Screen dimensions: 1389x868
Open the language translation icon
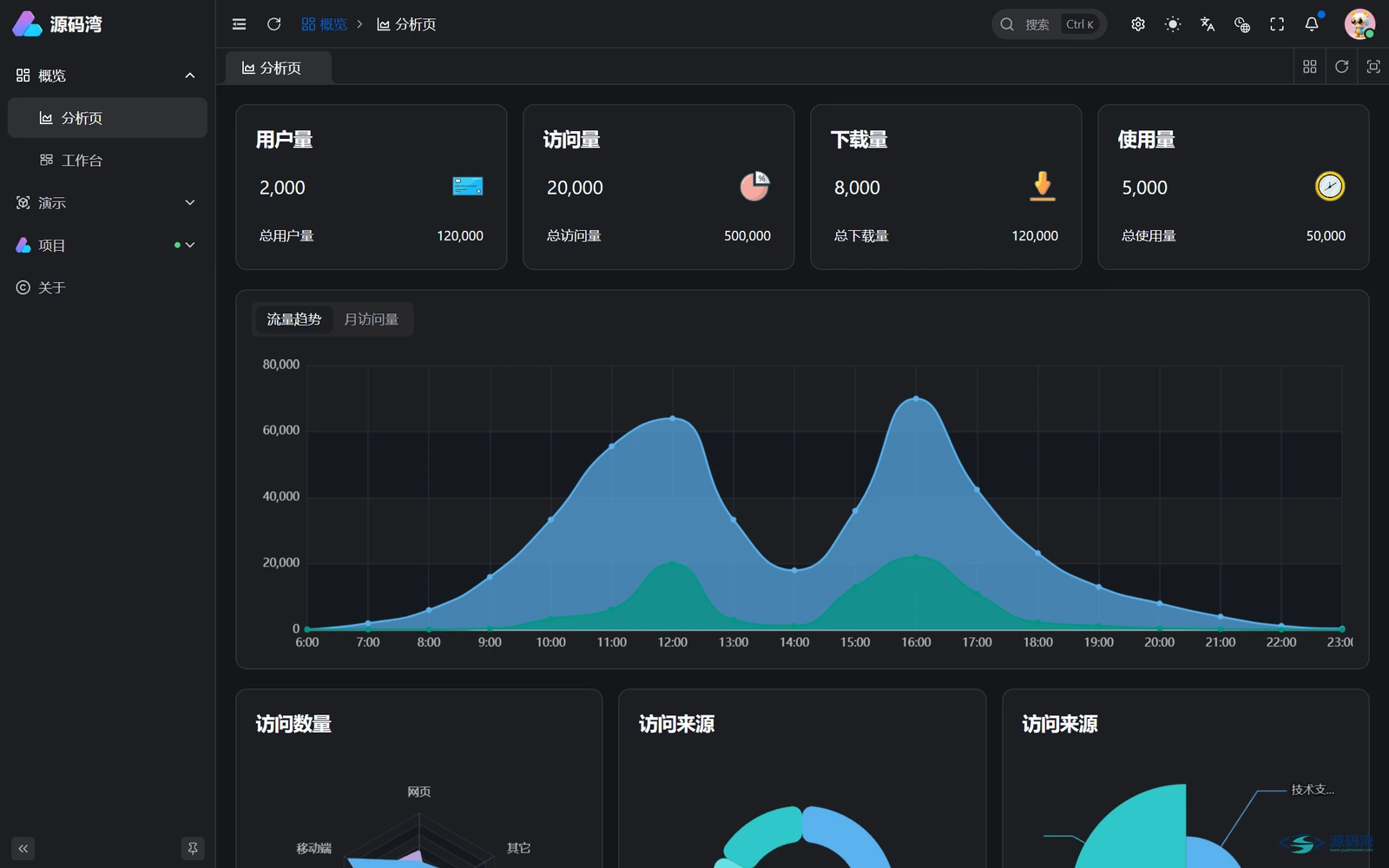(1208, 24)
